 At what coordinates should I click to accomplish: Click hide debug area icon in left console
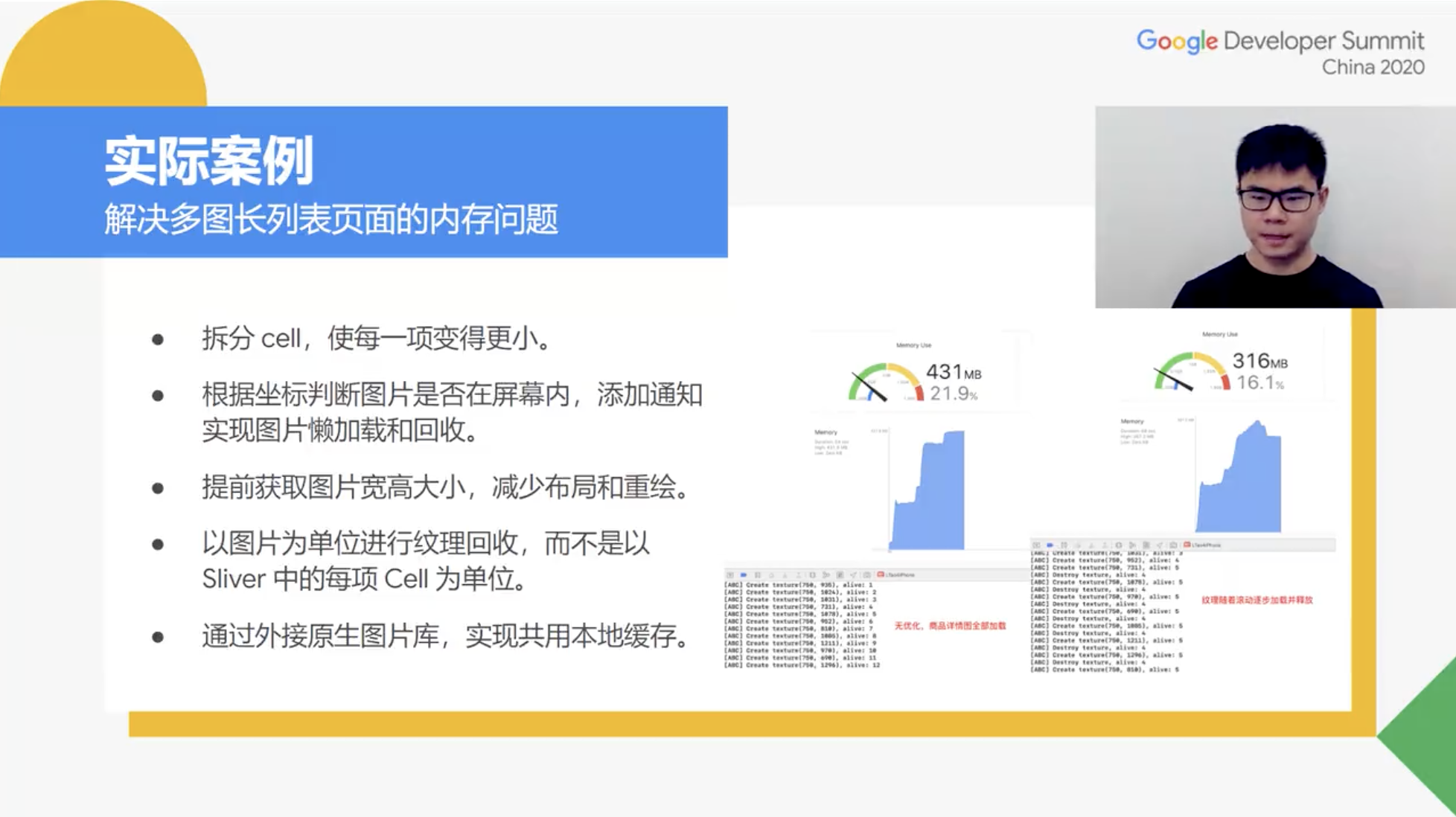730,575
